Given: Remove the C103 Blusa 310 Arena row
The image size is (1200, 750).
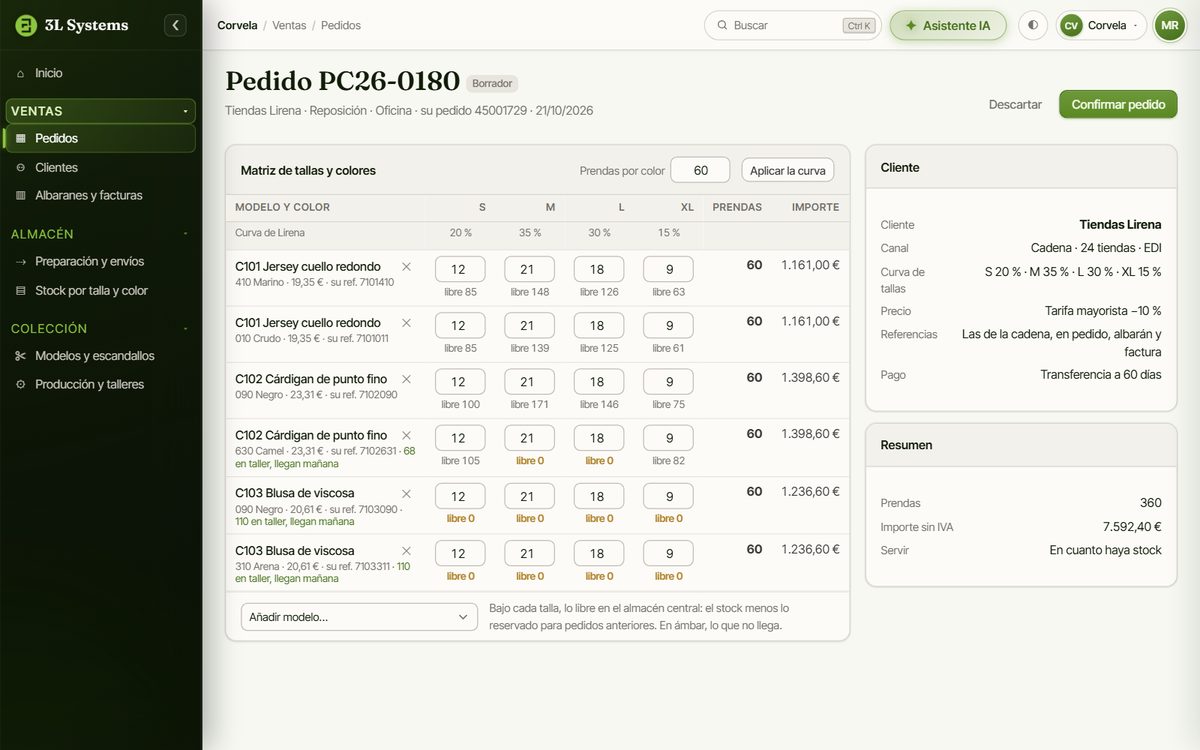Looking at the screenshot, I should click(x=406, y=551).
